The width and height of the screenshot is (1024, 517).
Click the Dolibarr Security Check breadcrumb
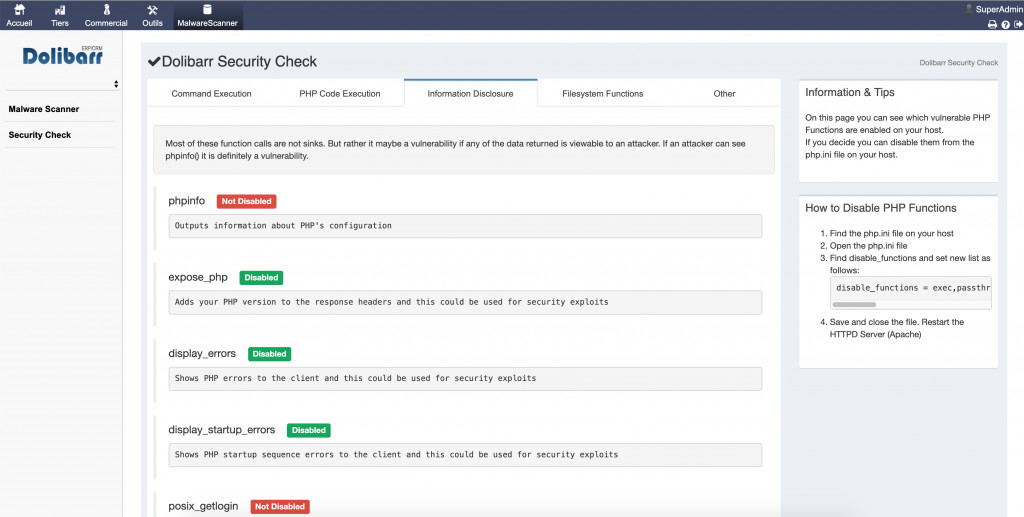(959, 63)
